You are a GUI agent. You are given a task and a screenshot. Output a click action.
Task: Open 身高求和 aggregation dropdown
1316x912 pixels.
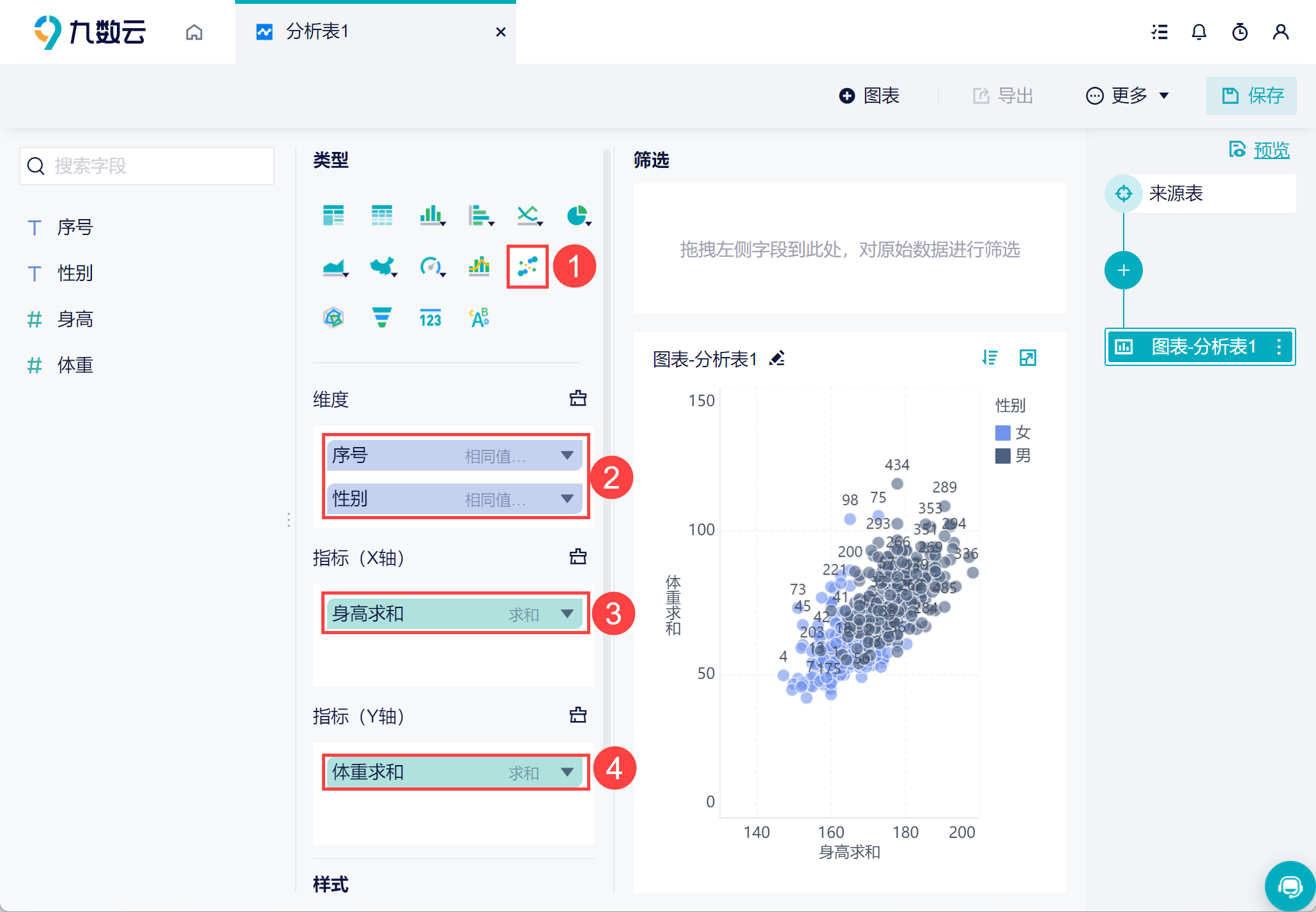(567, 614)
